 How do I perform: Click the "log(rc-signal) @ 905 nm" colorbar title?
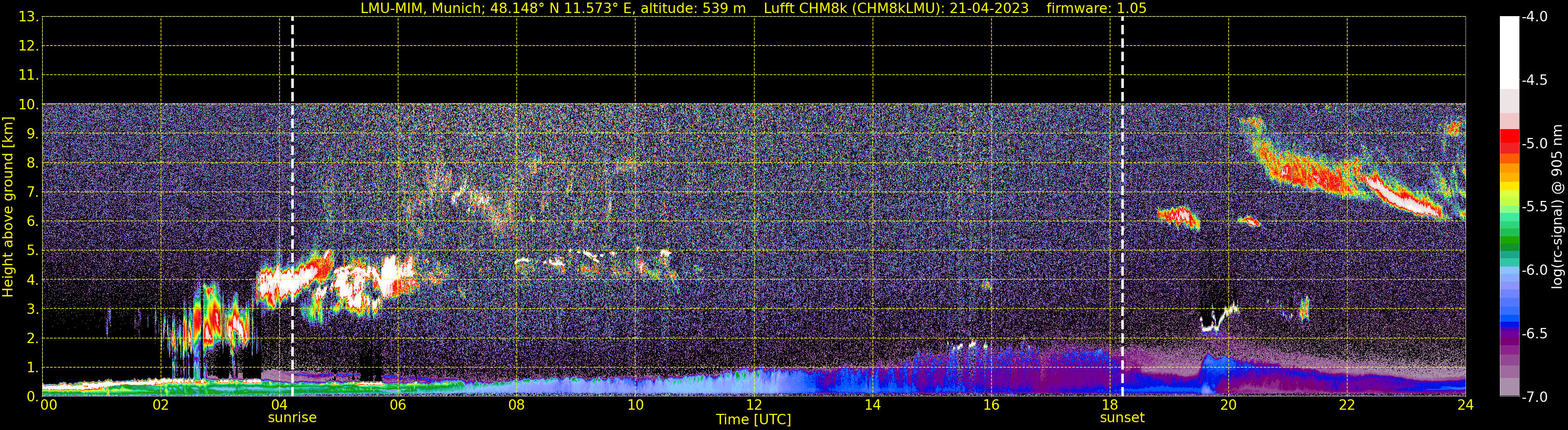[1557, 207]
